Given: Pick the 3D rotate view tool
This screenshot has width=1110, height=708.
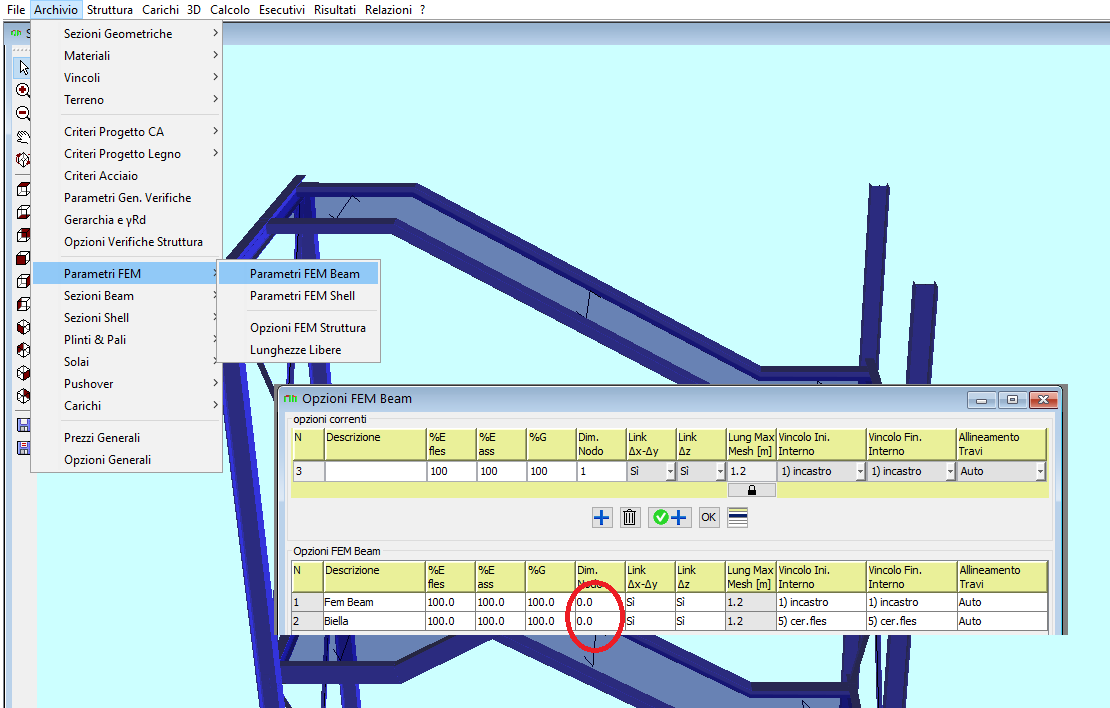Looking at the screenshot, I should [x=23, y=160].
